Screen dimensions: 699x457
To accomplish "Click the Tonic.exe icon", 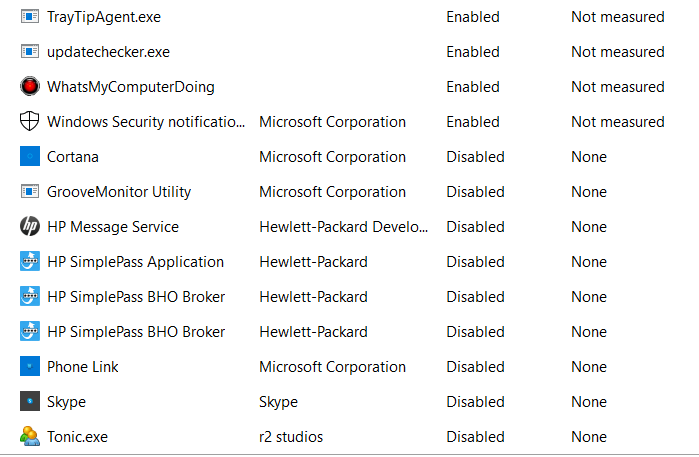I will (29, 437).
